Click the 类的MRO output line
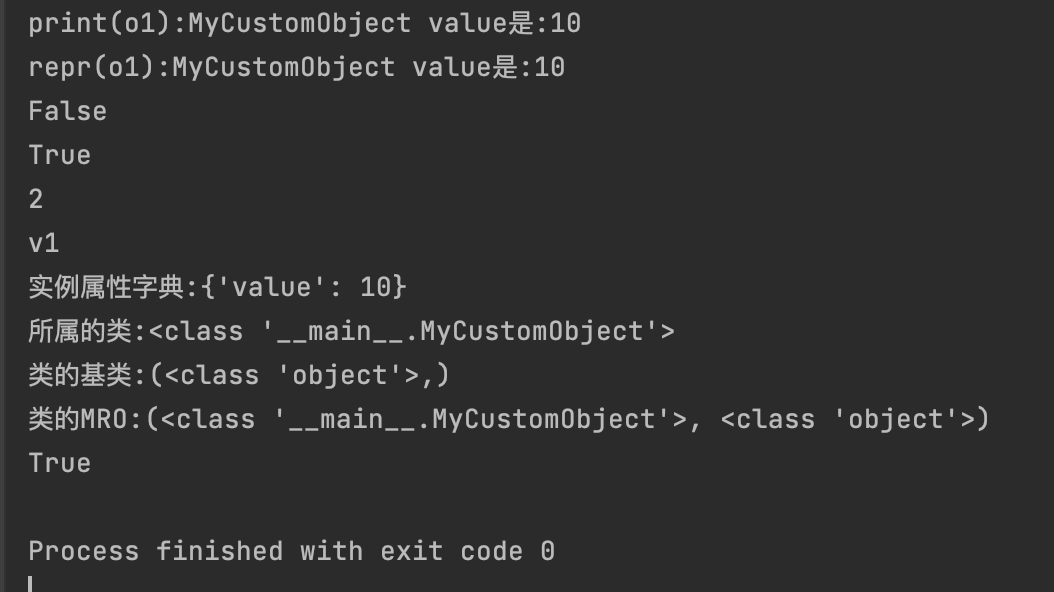Viewport: 1054px width, 592px height. coord(509,419)
